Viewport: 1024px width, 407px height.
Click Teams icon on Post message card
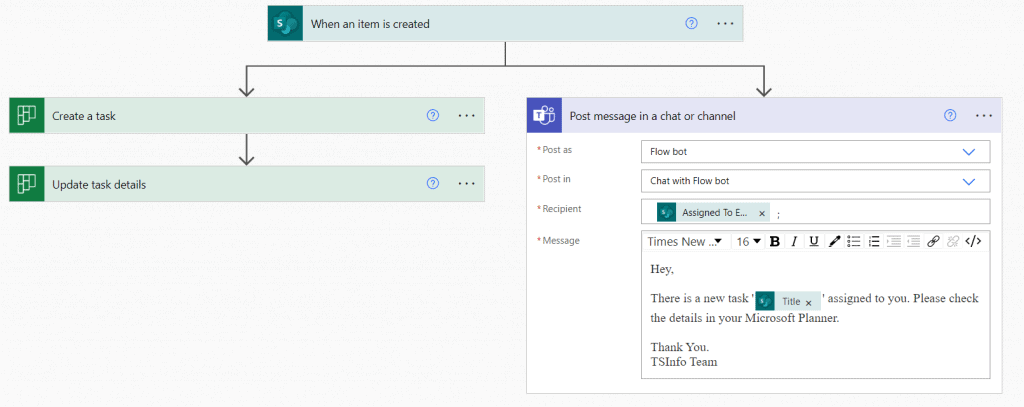pos(545,116)
